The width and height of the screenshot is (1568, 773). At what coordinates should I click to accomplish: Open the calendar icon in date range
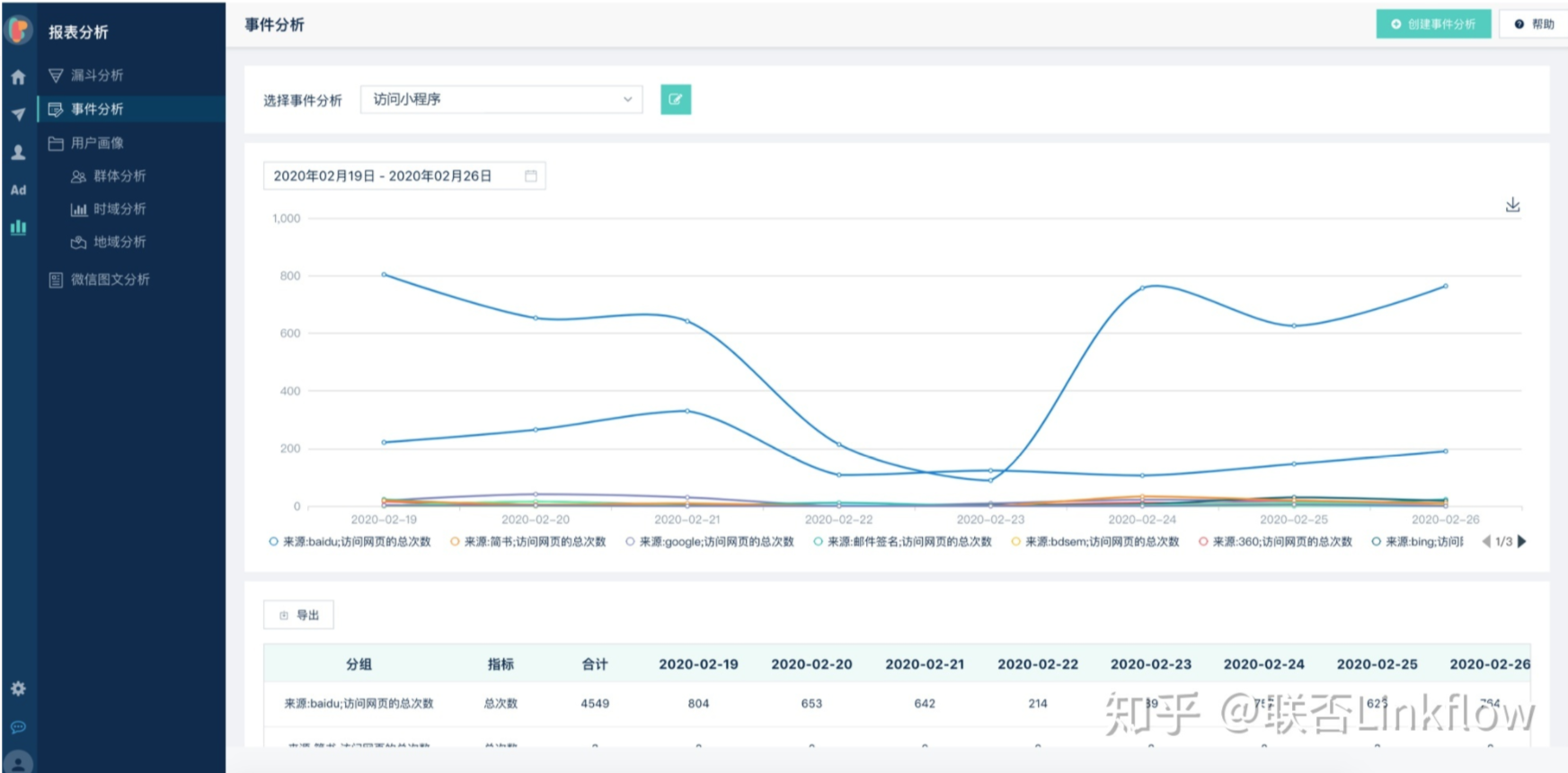531,176
